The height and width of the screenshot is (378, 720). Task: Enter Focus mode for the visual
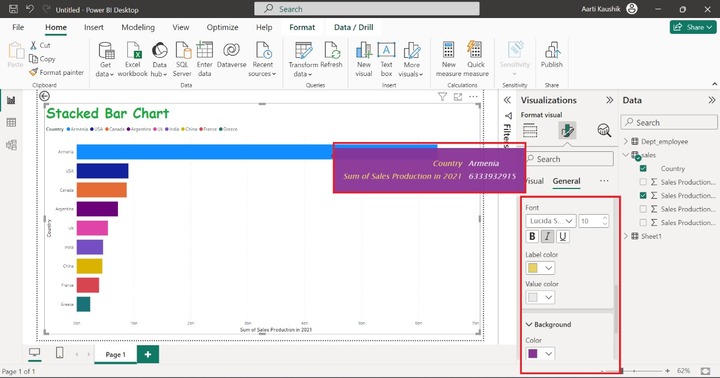click(x=458, y=96)
